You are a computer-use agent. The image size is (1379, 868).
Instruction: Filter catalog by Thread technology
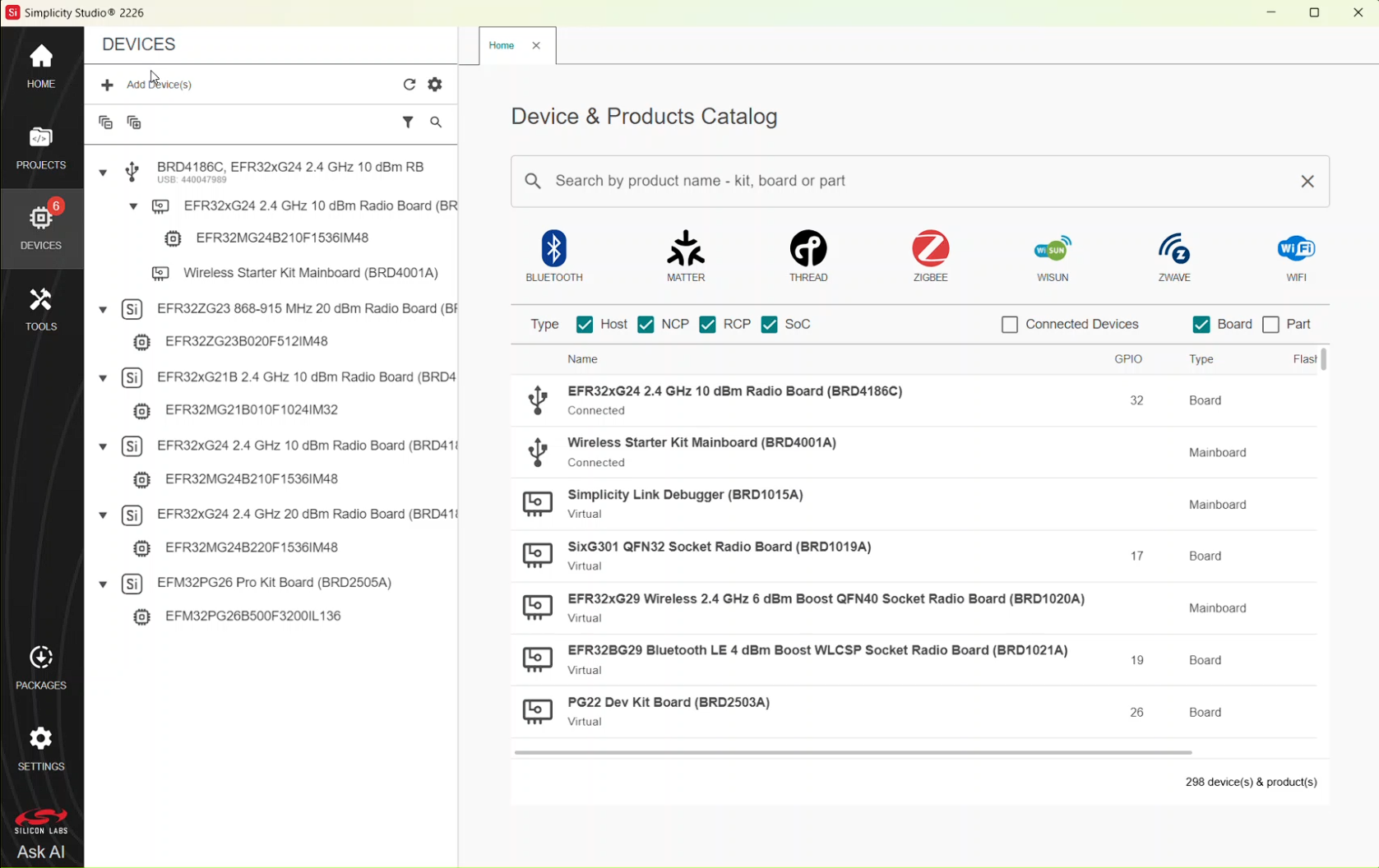pos(808,256)
